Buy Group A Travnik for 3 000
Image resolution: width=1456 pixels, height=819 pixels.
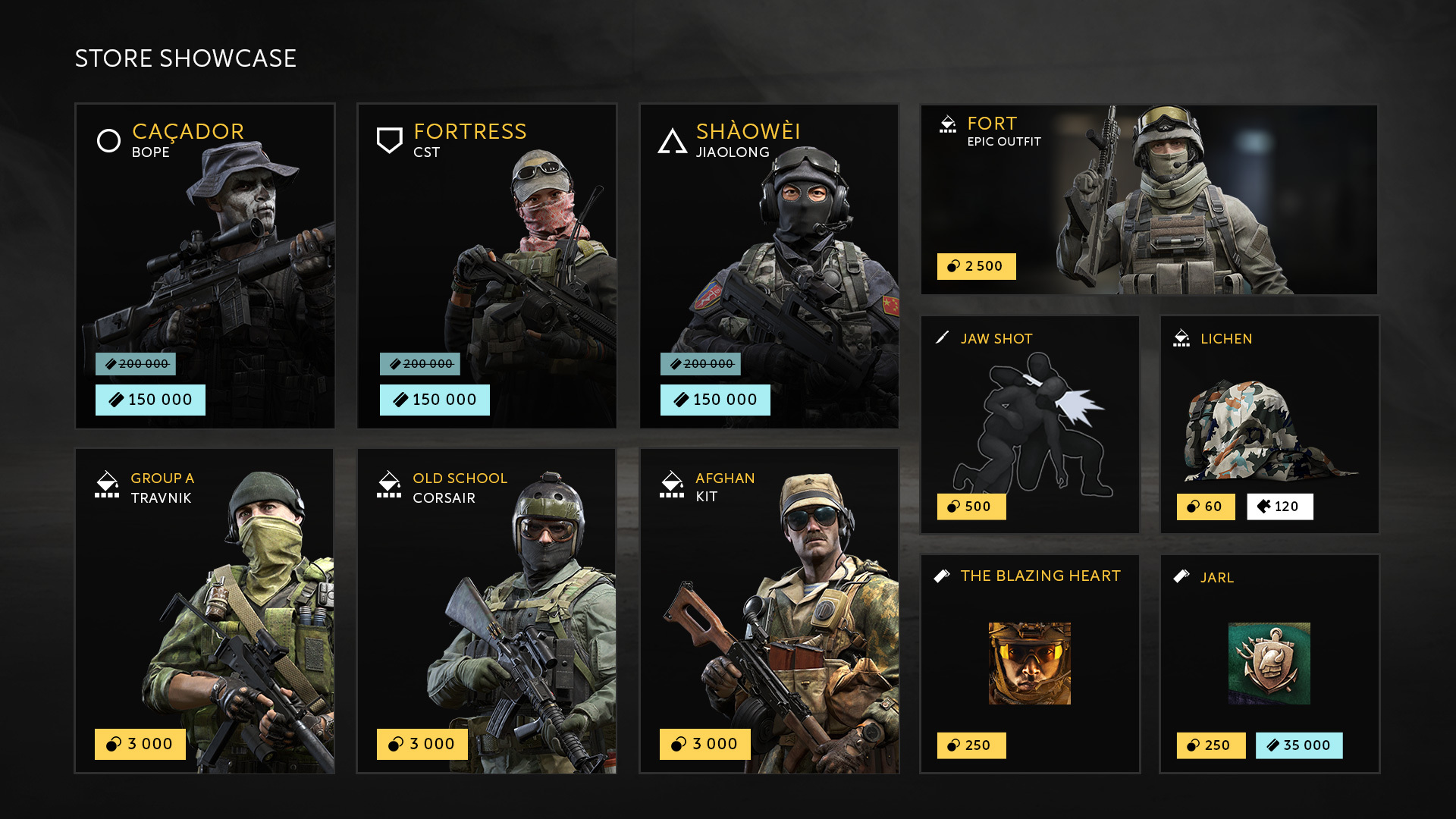140,744
